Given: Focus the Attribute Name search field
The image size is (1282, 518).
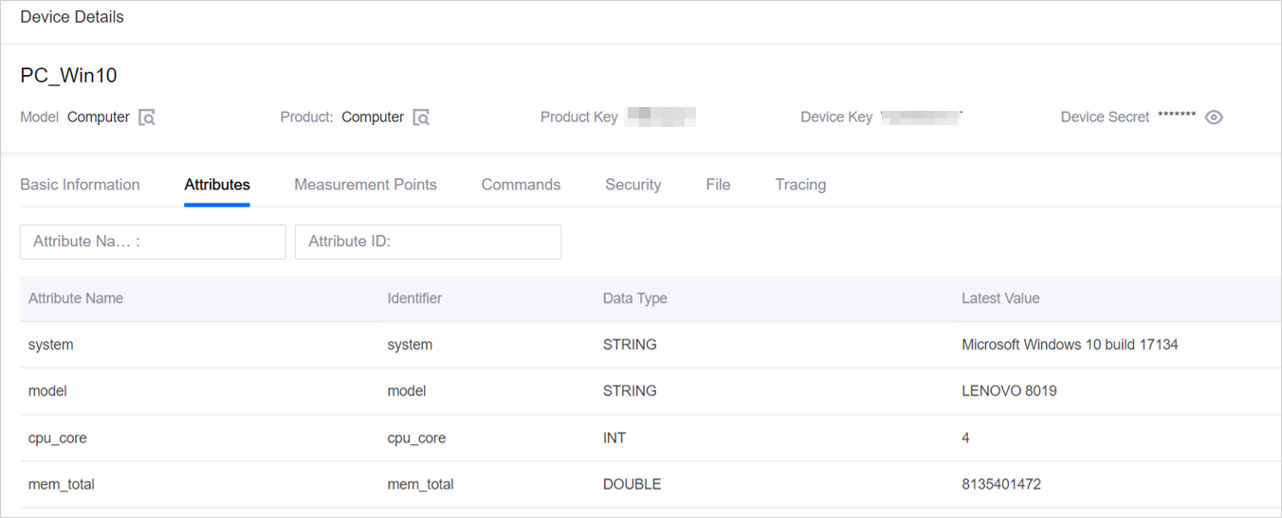Looking at the screenshot, I should (153, 242).
